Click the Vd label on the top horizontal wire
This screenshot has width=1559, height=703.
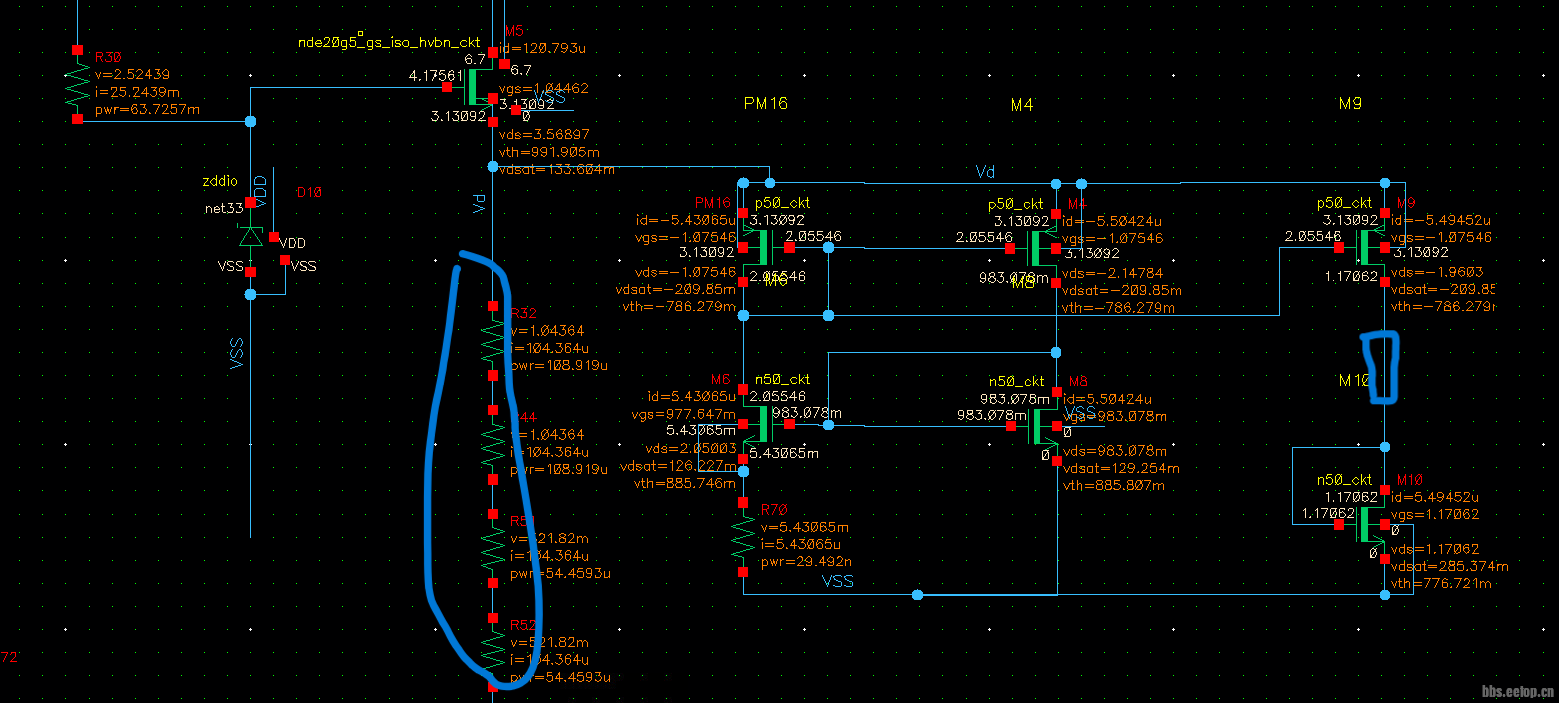coord(985,172)
